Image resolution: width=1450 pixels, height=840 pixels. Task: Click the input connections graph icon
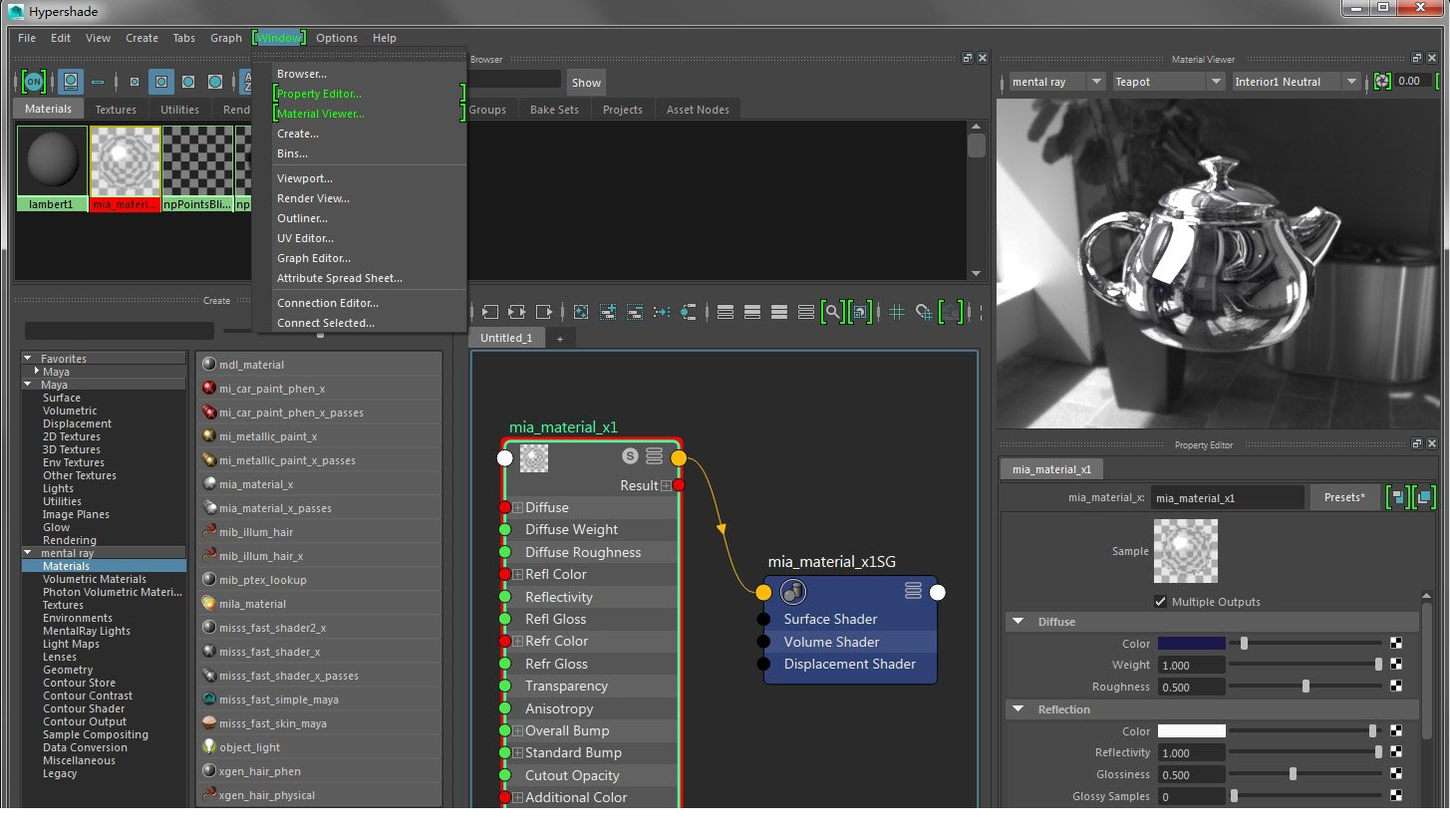coord(489,312)
